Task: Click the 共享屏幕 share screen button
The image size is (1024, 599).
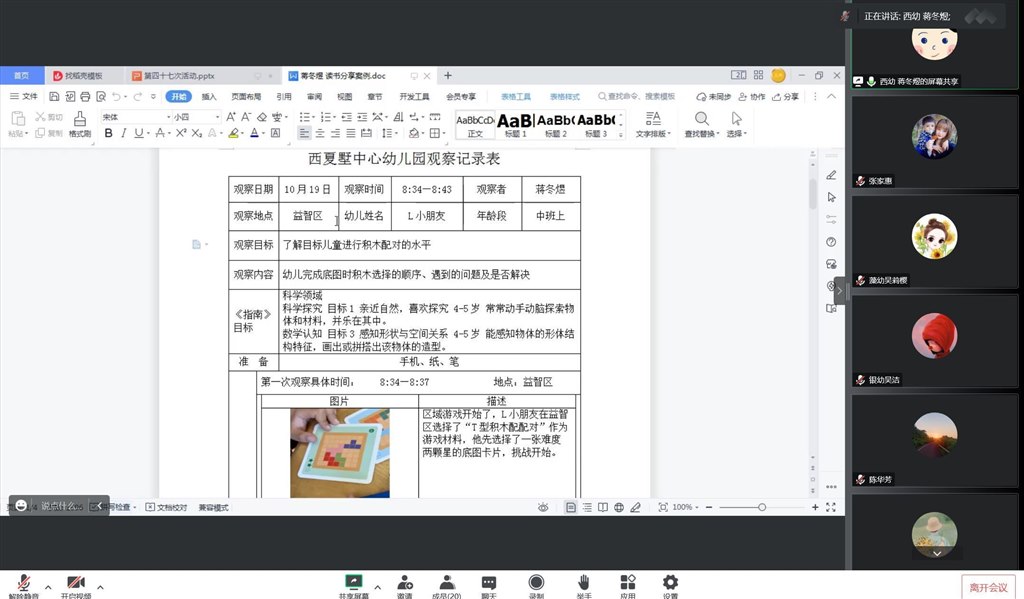Action: click(354, 586)
